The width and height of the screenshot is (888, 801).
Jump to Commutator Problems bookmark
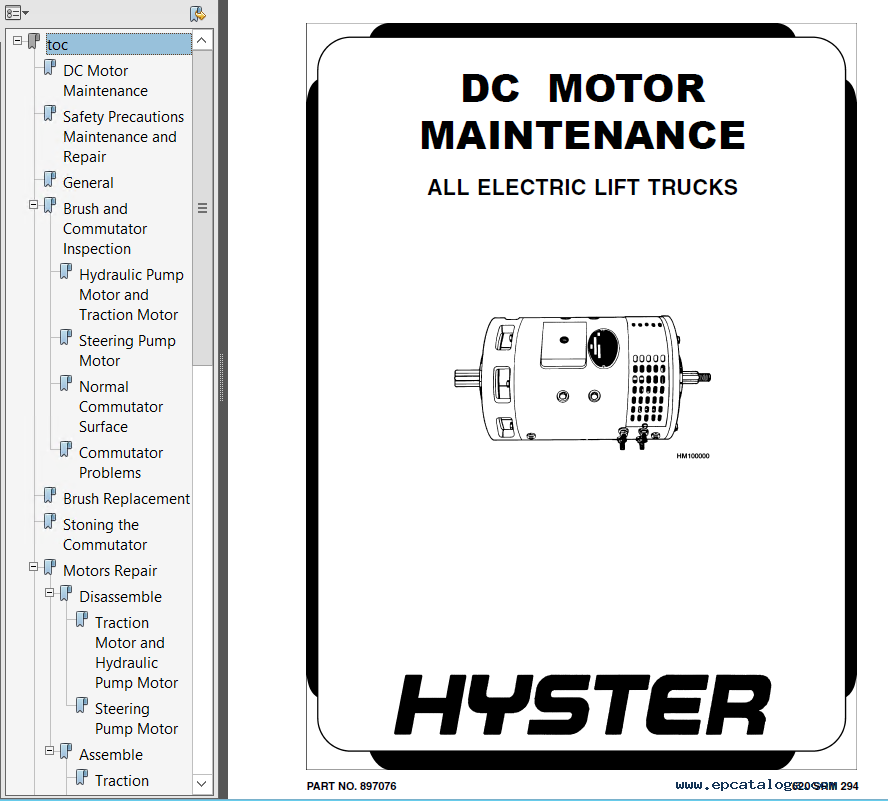pos(121,462)
